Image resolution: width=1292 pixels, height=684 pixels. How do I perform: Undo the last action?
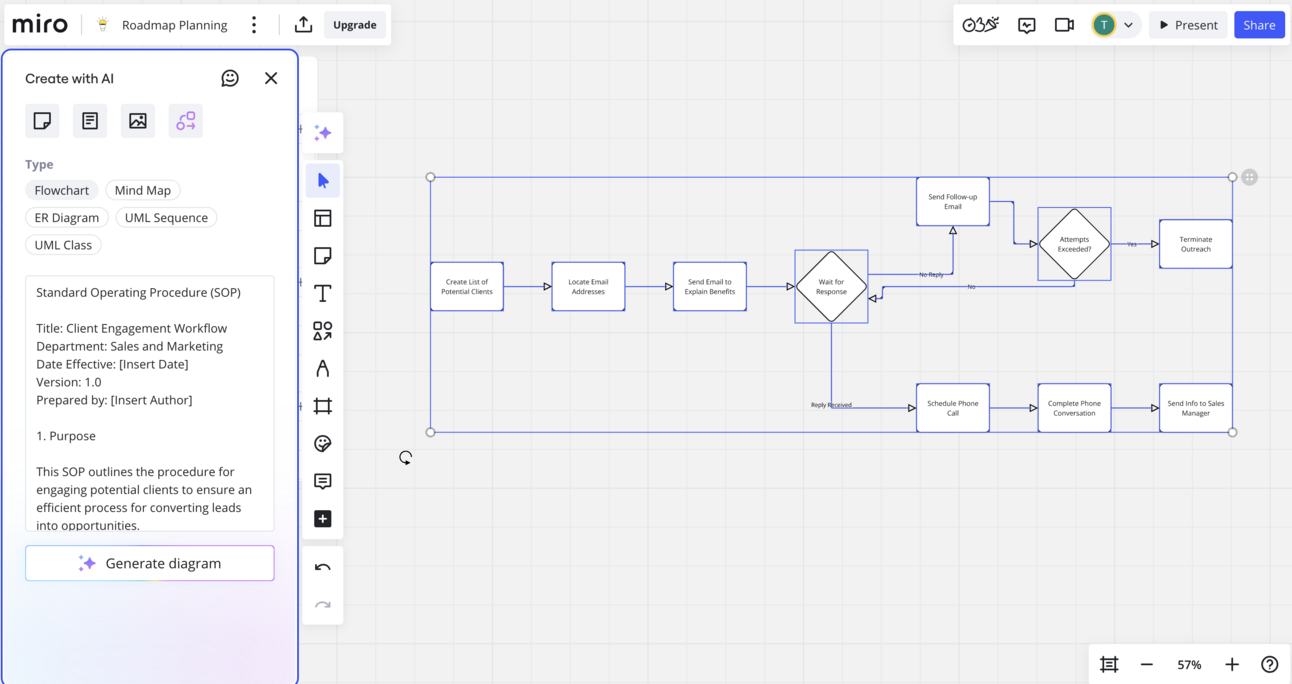322,566
